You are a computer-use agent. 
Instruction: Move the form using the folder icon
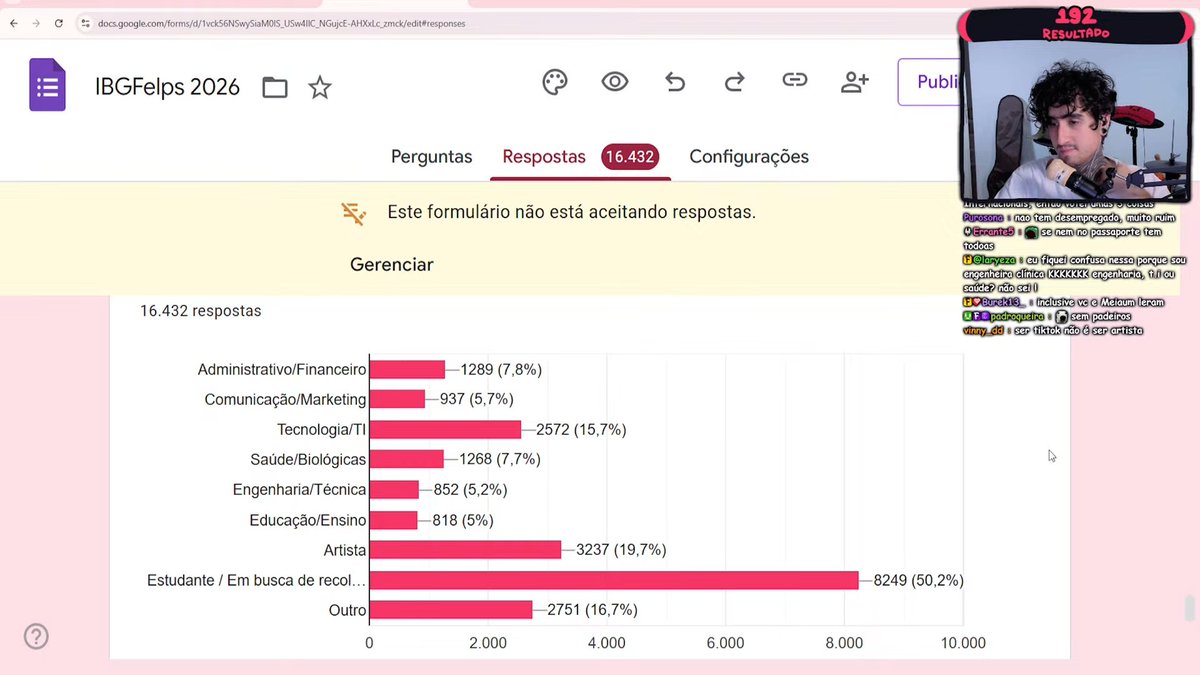coord(275,88)
